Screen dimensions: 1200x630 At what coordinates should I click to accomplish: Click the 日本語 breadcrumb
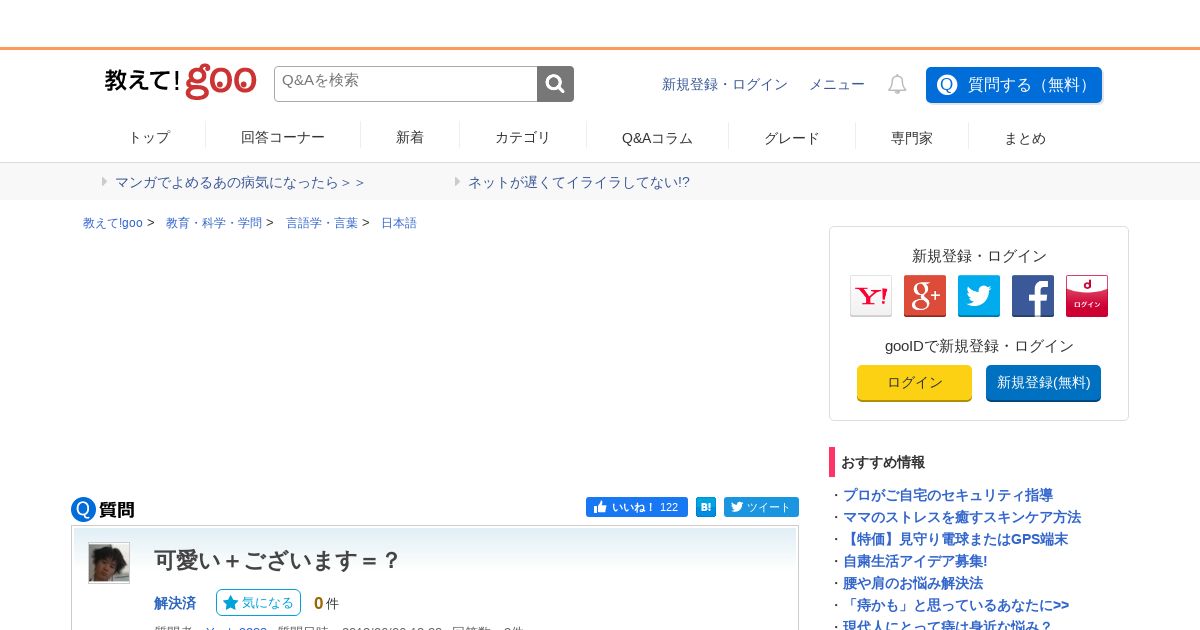399,223
